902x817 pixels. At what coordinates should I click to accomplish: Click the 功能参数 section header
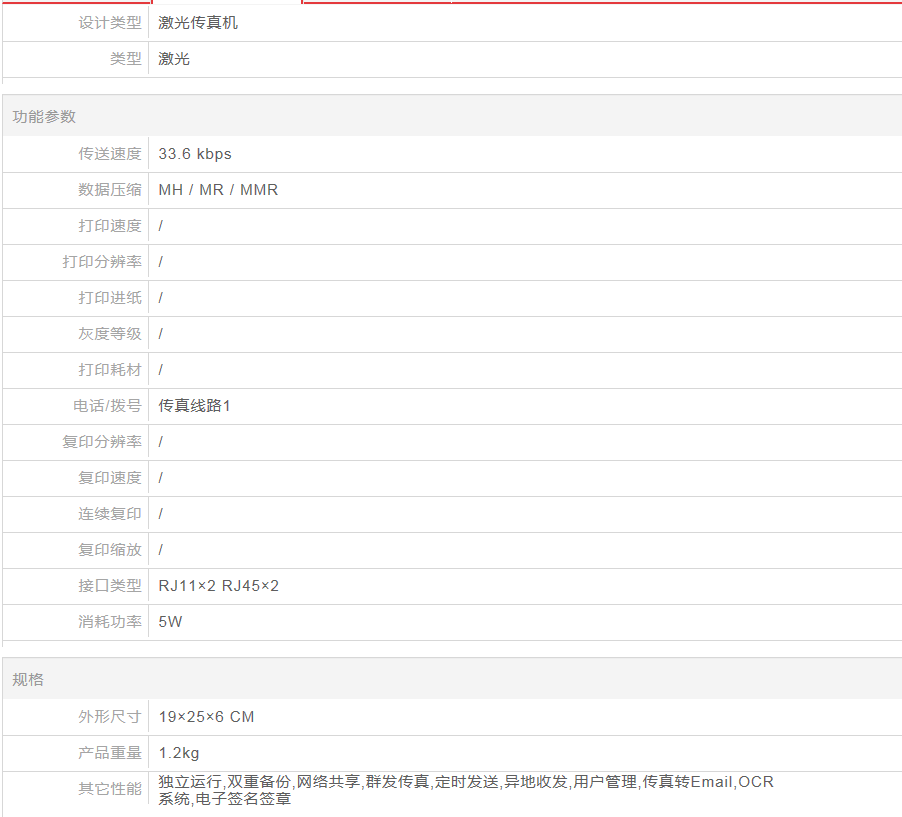(x=44, y=117)
